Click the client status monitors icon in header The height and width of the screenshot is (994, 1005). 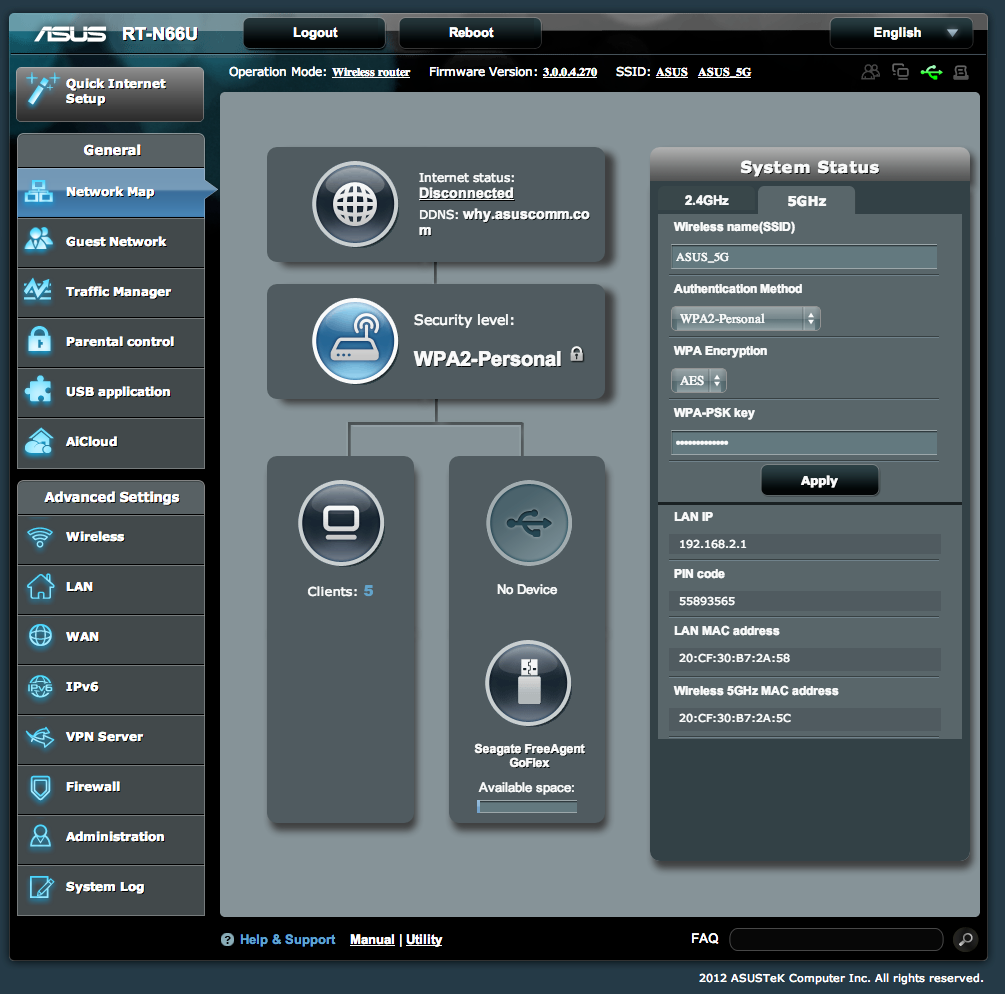(x=901, y=72)
